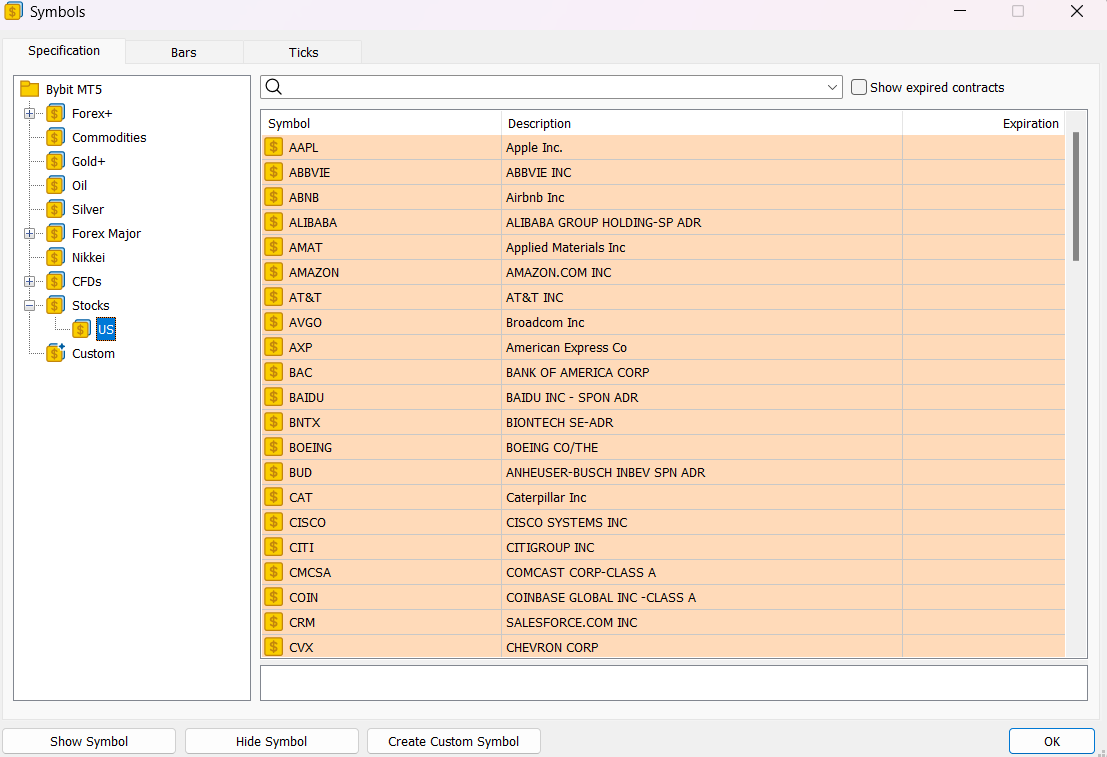
Task: Click the COIN row symbol icon
Action: pos(273,597)
